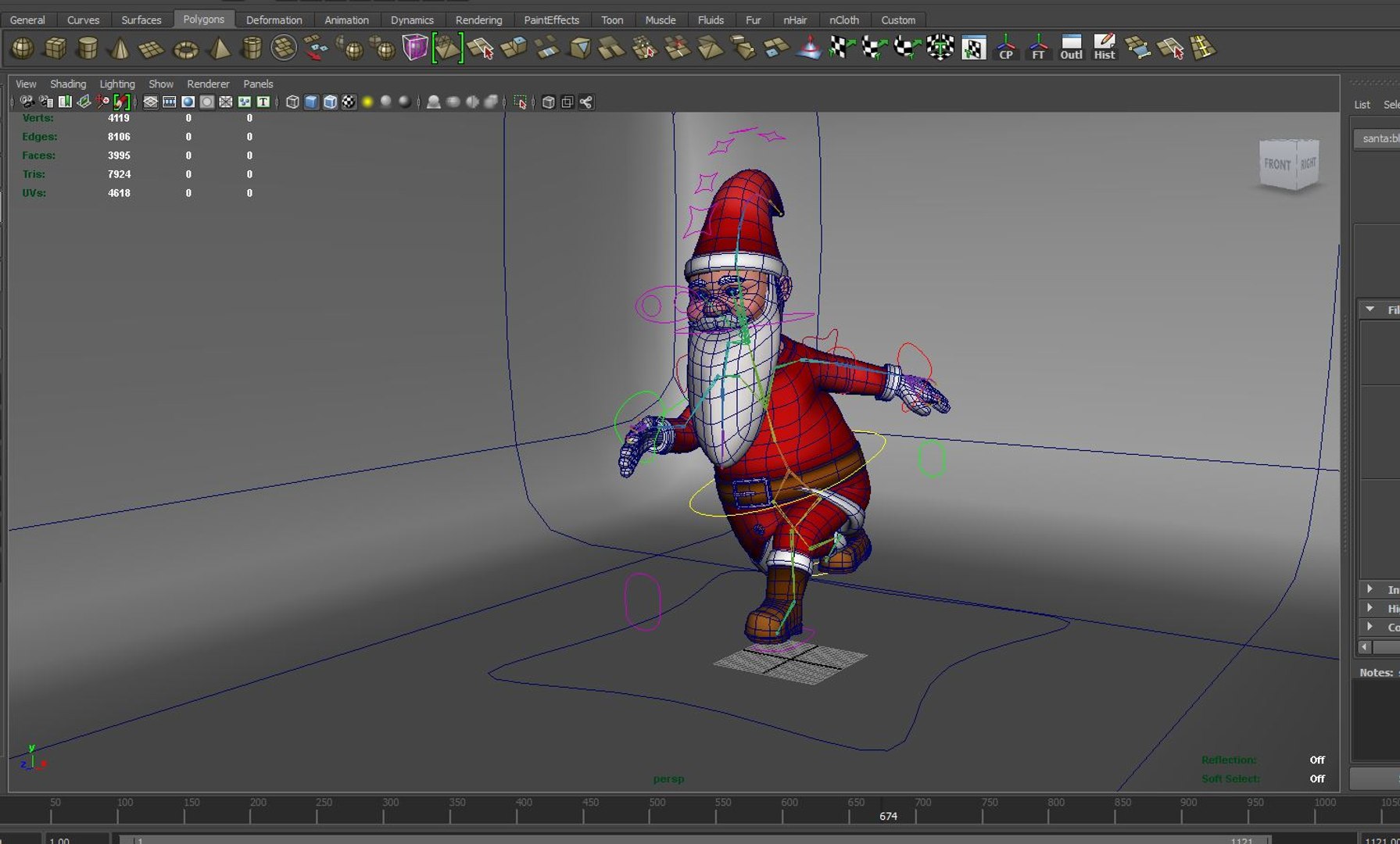1400x844 pixels.
Task: Open the Lighting panel menu
Action: point(117,84)
